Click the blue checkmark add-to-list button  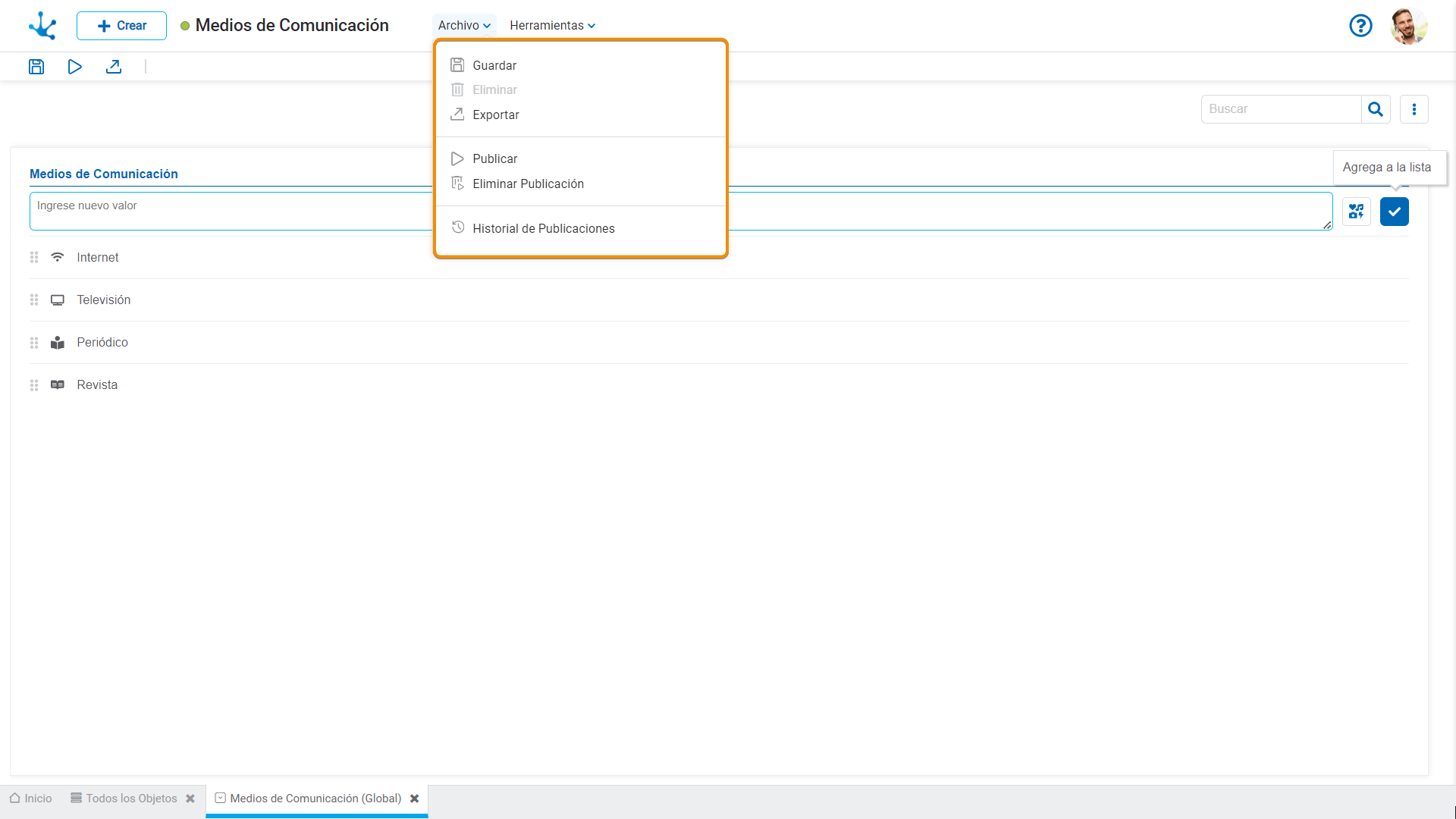(x=1395, y=212)
